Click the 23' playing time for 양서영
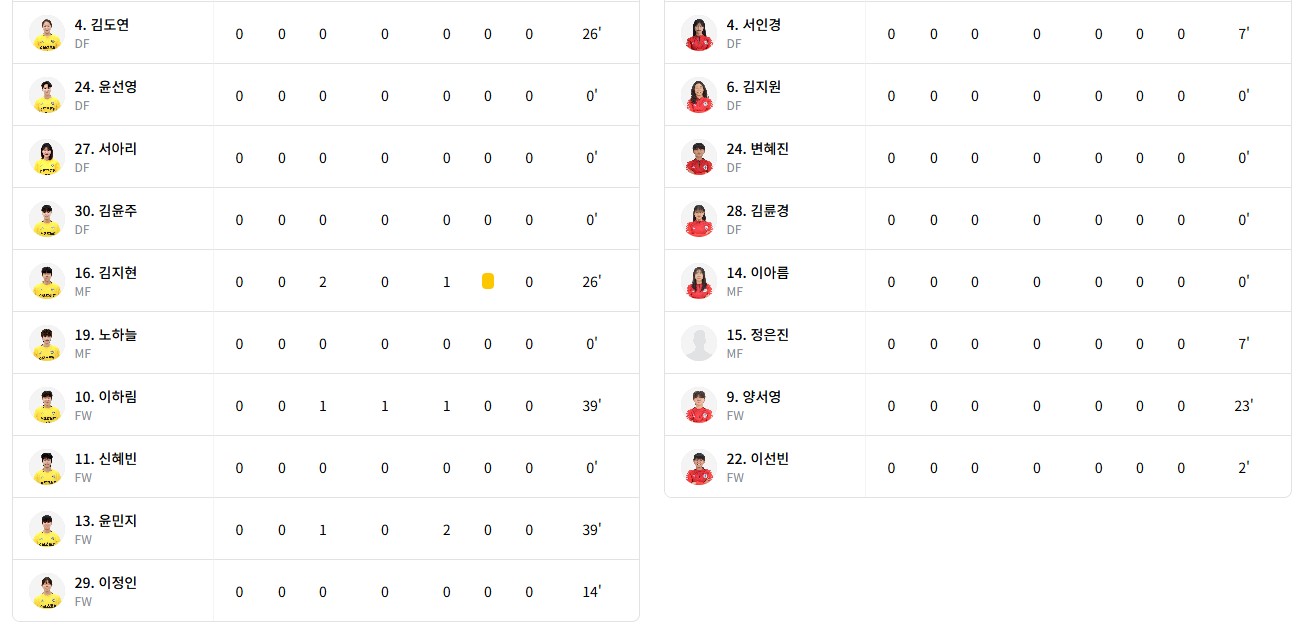This screenshot has width=1306, height=639. point(1243,406)
